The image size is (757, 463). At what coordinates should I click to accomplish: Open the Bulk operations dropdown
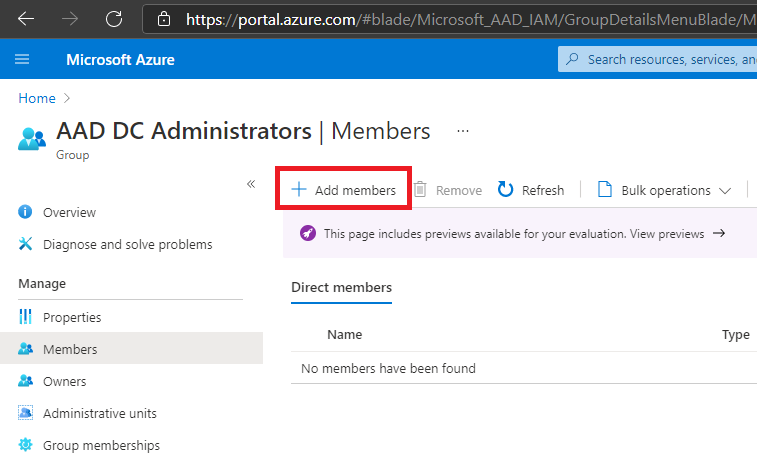point(664,190)
